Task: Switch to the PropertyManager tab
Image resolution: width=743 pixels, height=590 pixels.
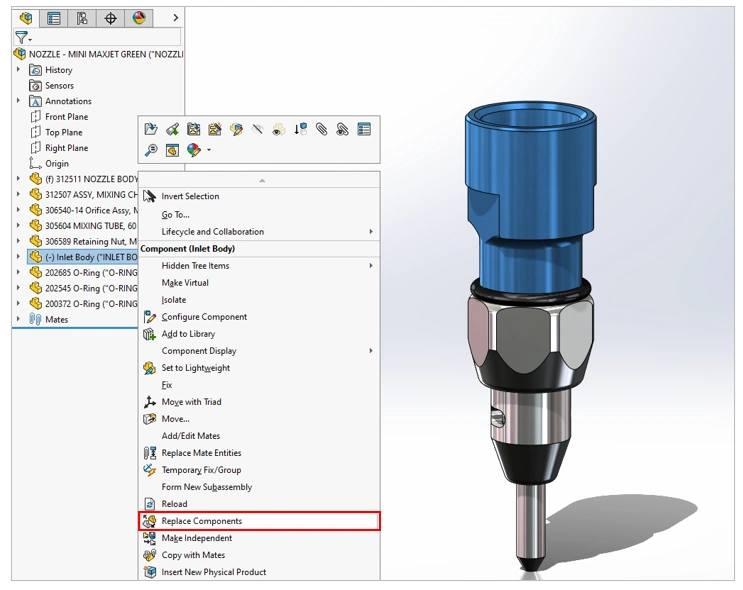Action: point(54,18)
